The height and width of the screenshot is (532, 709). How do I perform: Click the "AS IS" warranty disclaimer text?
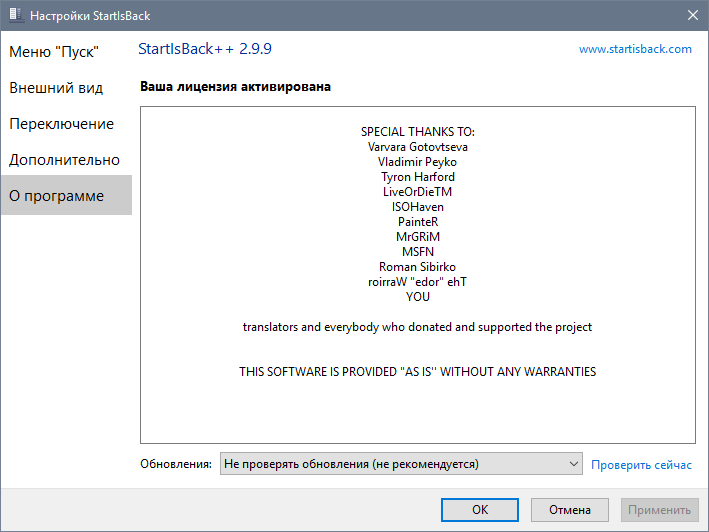[x=417, y=372]
